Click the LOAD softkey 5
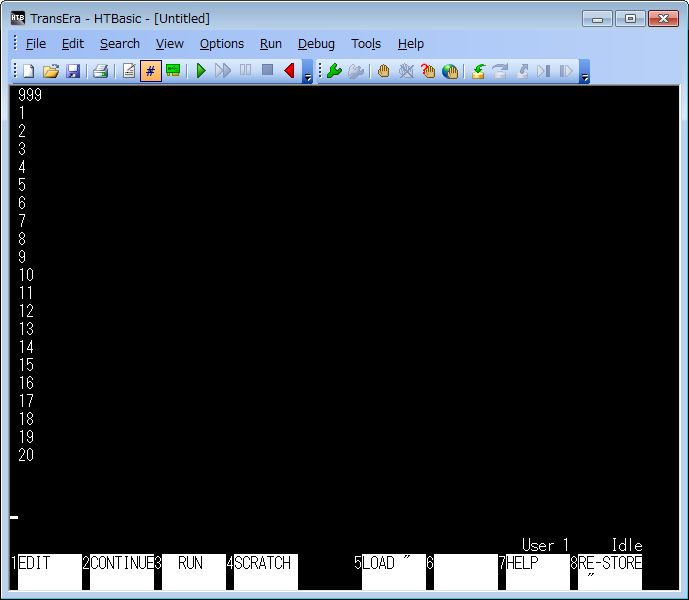The height and width of the screenshot is (600, 689). [x=394, y=571]
